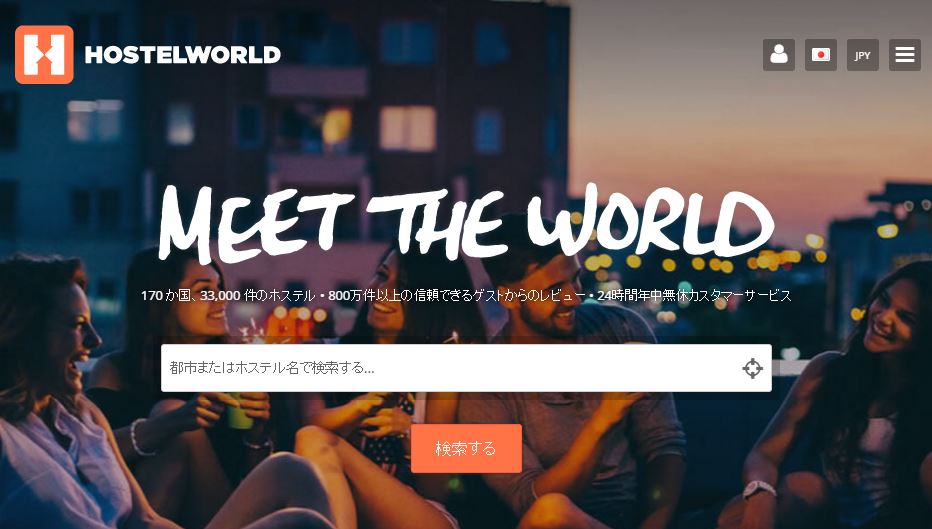Open the Japan flag language selector
The width and height of the screenshot is (932, 529).
coord(821,55)
